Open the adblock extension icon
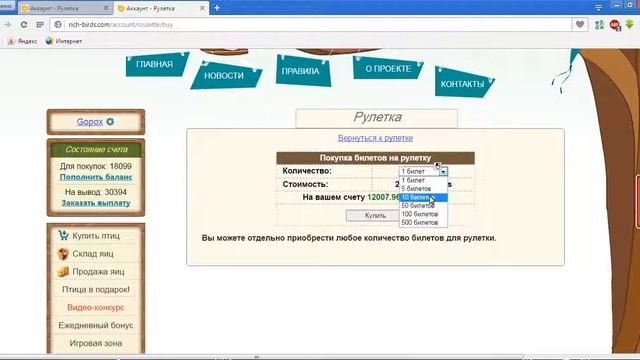Image resolution: width=640 pixels, height=360 pixels. 615,25
